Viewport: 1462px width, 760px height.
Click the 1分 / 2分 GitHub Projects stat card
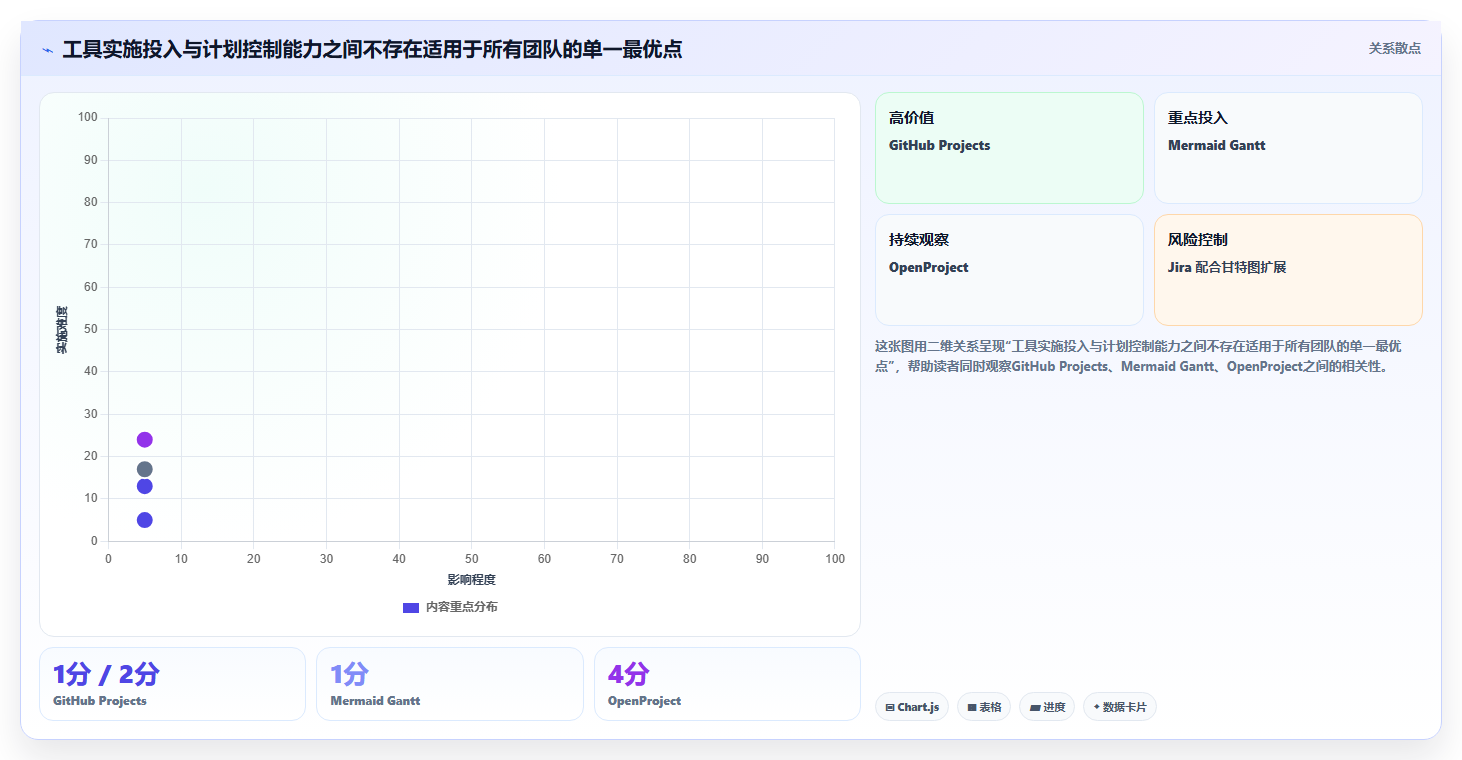(x=172, y=684)
